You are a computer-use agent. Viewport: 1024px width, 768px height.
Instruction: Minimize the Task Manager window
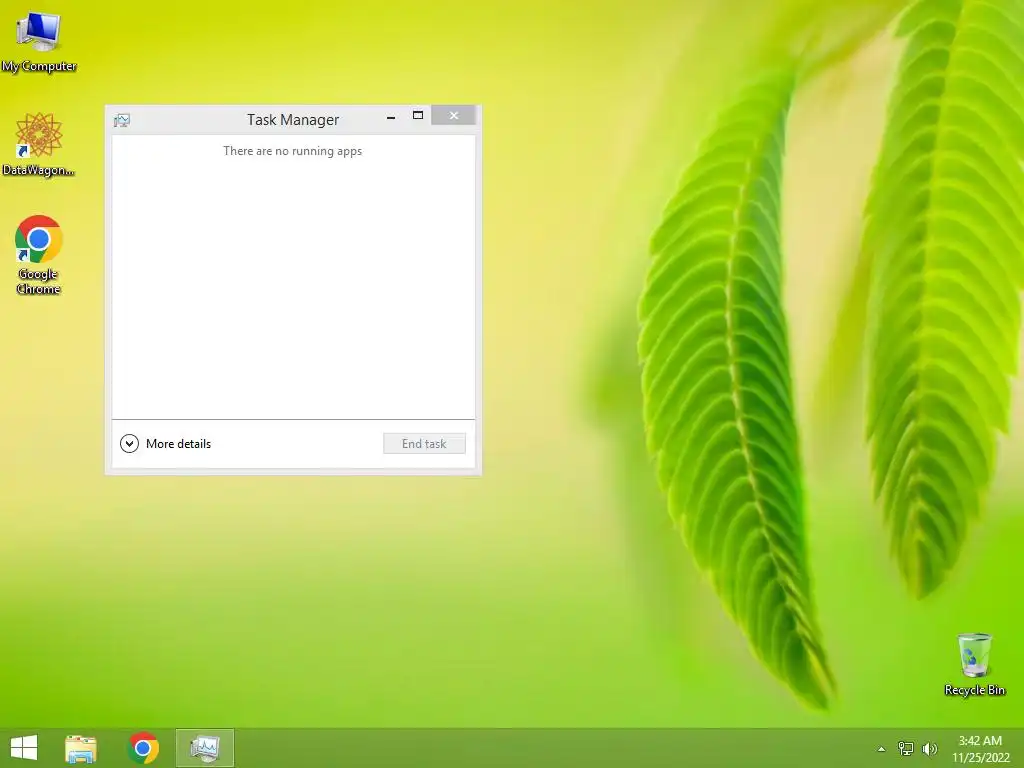pos(391,116)
